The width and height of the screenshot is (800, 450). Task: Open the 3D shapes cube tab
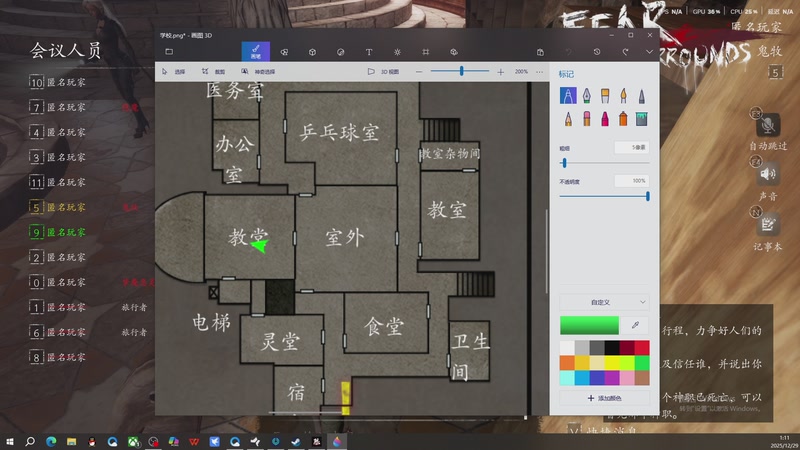click(312, 52)
